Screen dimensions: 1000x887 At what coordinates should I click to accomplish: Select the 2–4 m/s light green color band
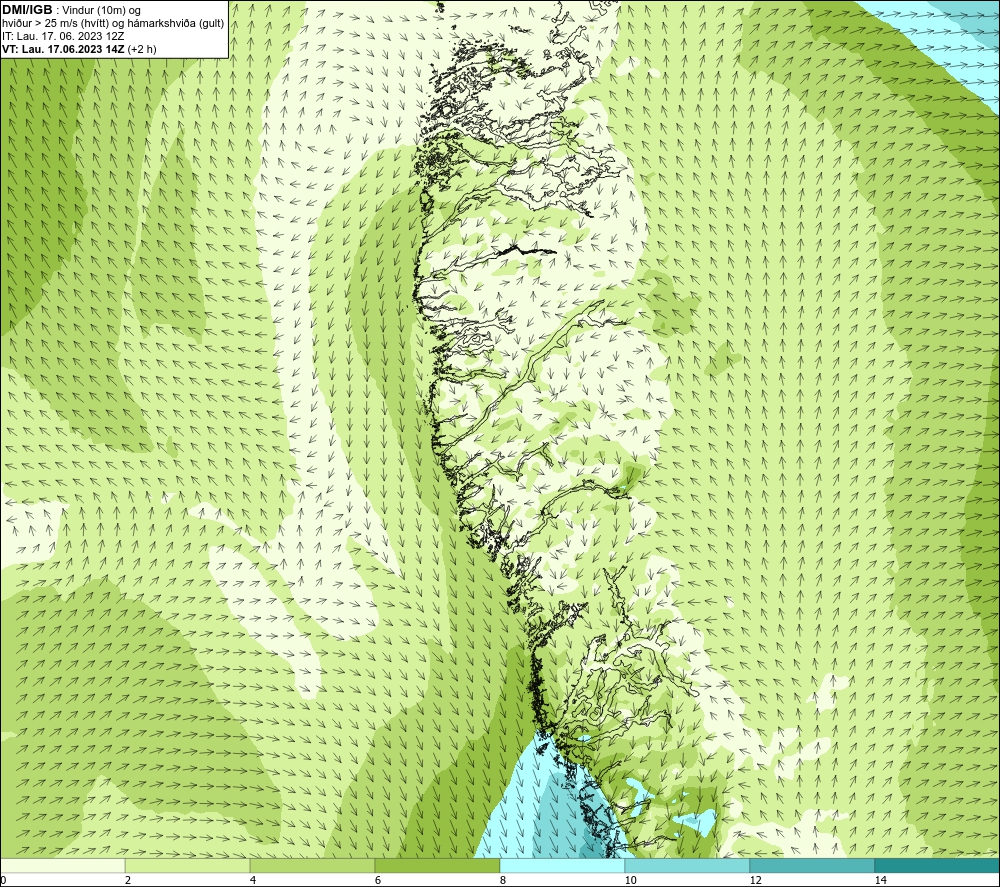(187, 865)
